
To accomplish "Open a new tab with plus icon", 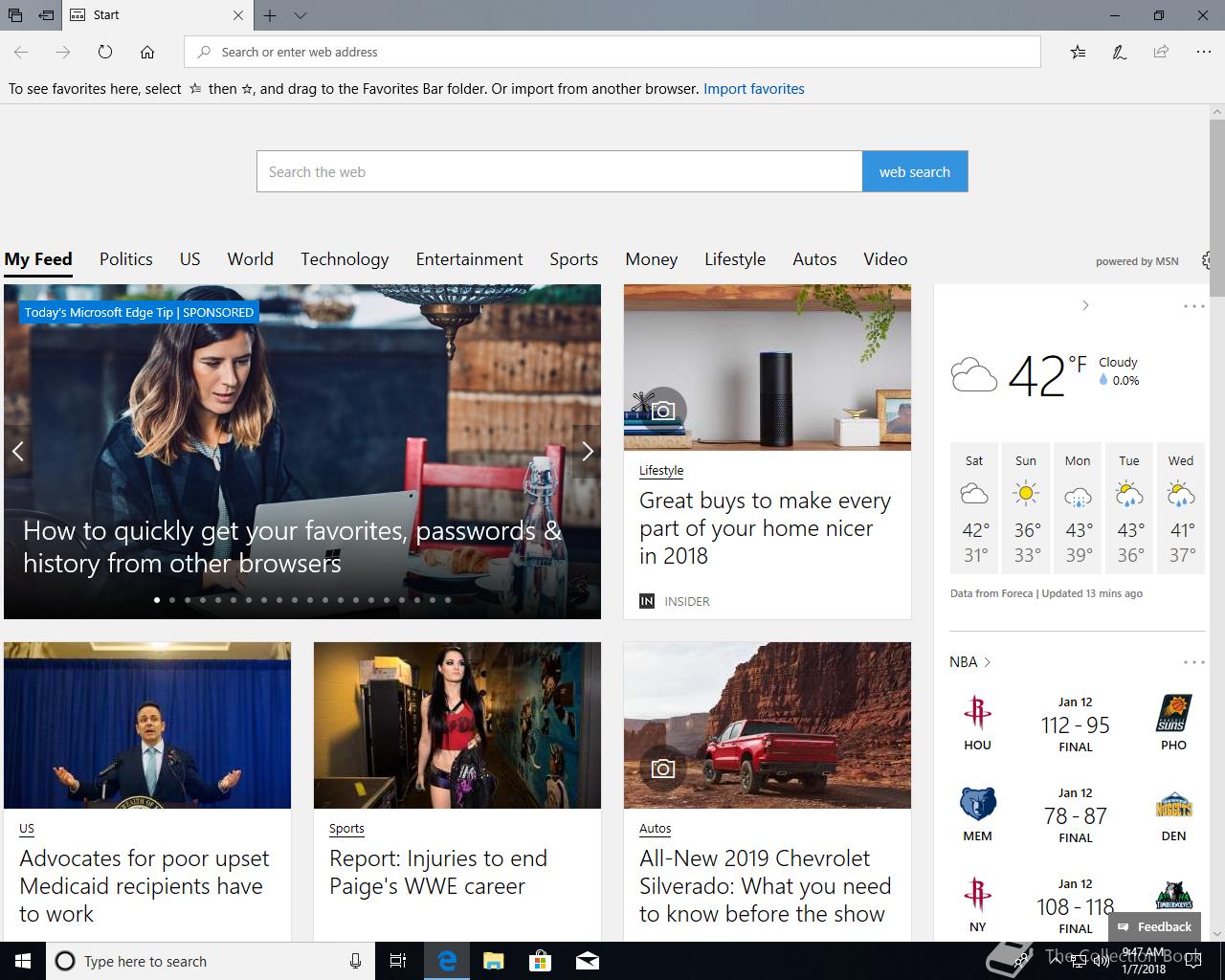I will [270, 15].
